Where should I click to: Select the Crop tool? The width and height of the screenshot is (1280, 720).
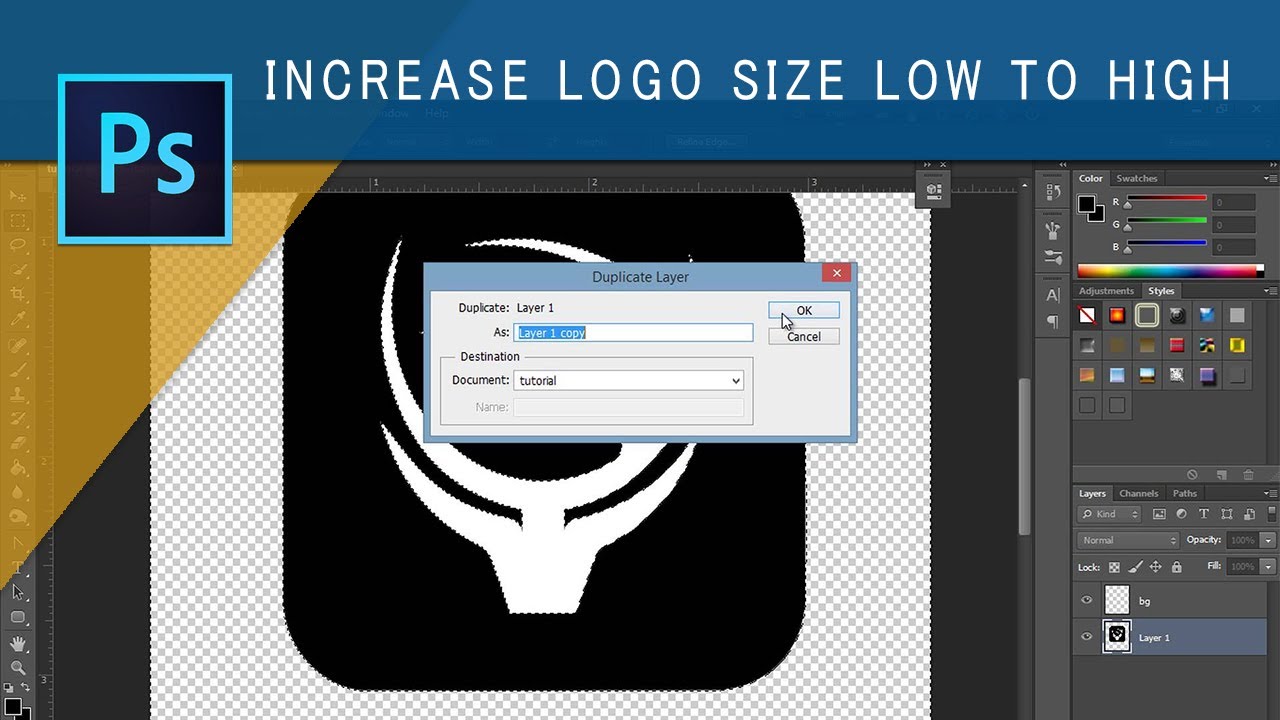[x=18, y=294]
